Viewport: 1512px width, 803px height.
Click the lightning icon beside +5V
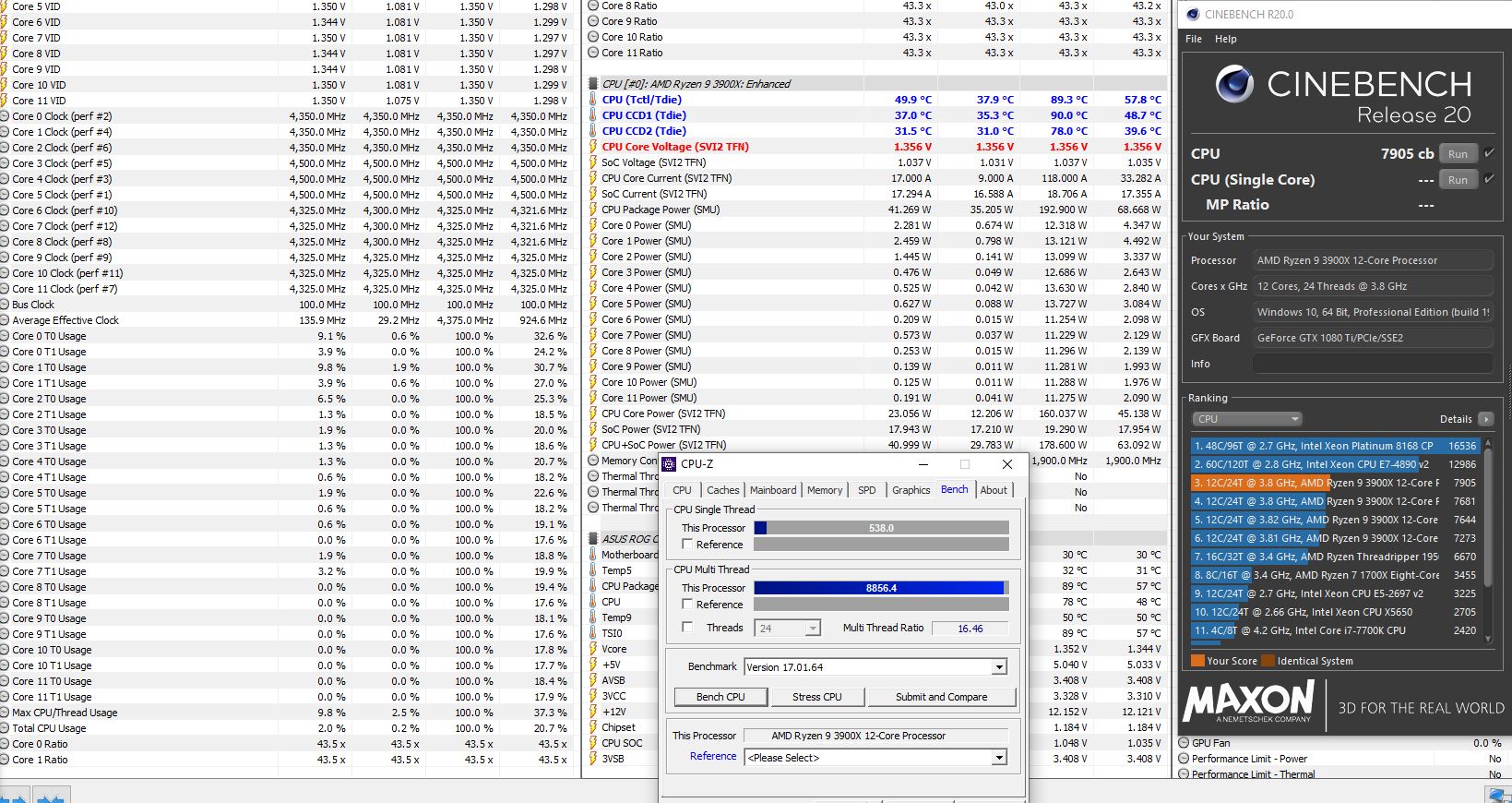pyautogui.click(x=593, y=665)
